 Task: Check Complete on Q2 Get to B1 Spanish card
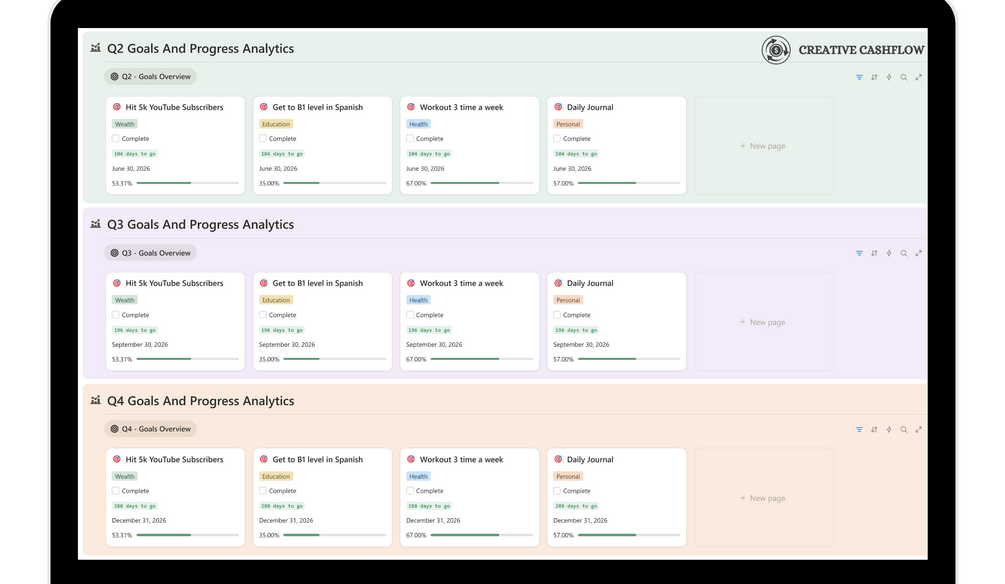tap(263, 138)
